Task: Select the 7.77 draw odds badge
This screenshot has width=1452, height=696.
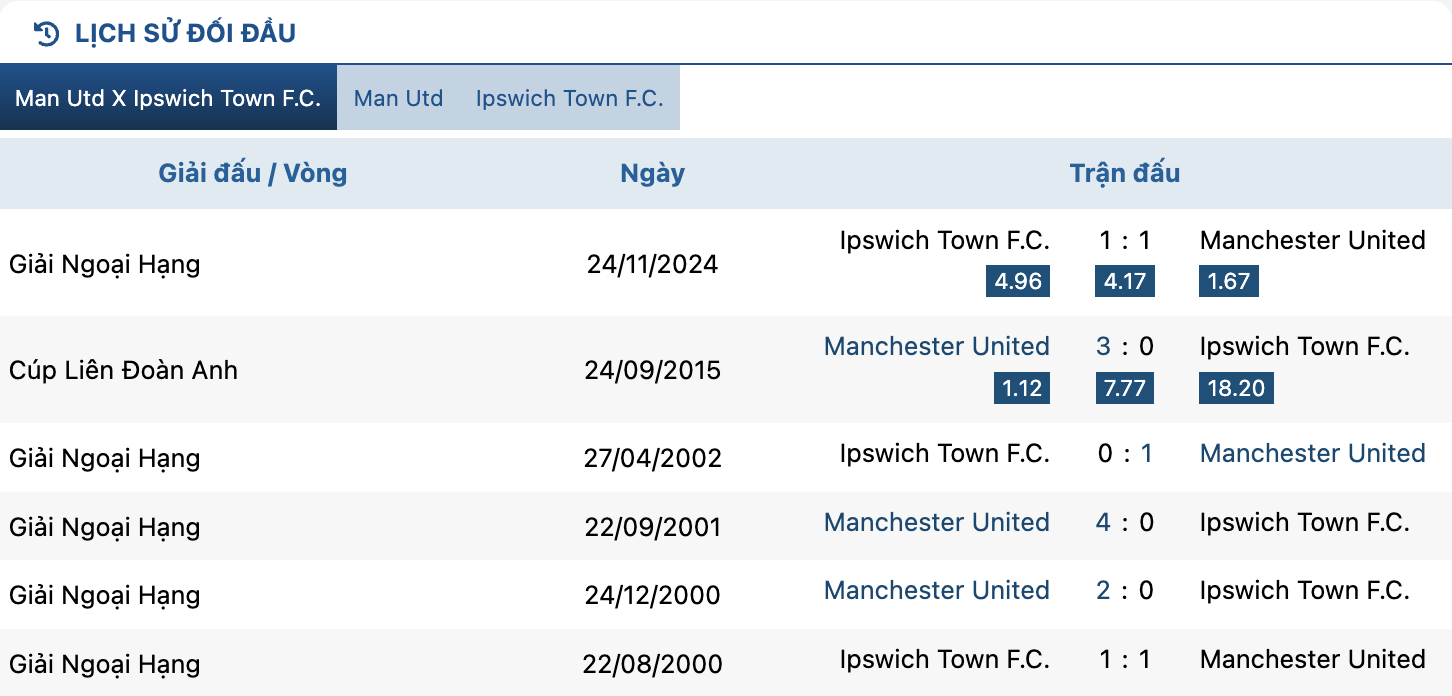Action: coord(1124,388)
